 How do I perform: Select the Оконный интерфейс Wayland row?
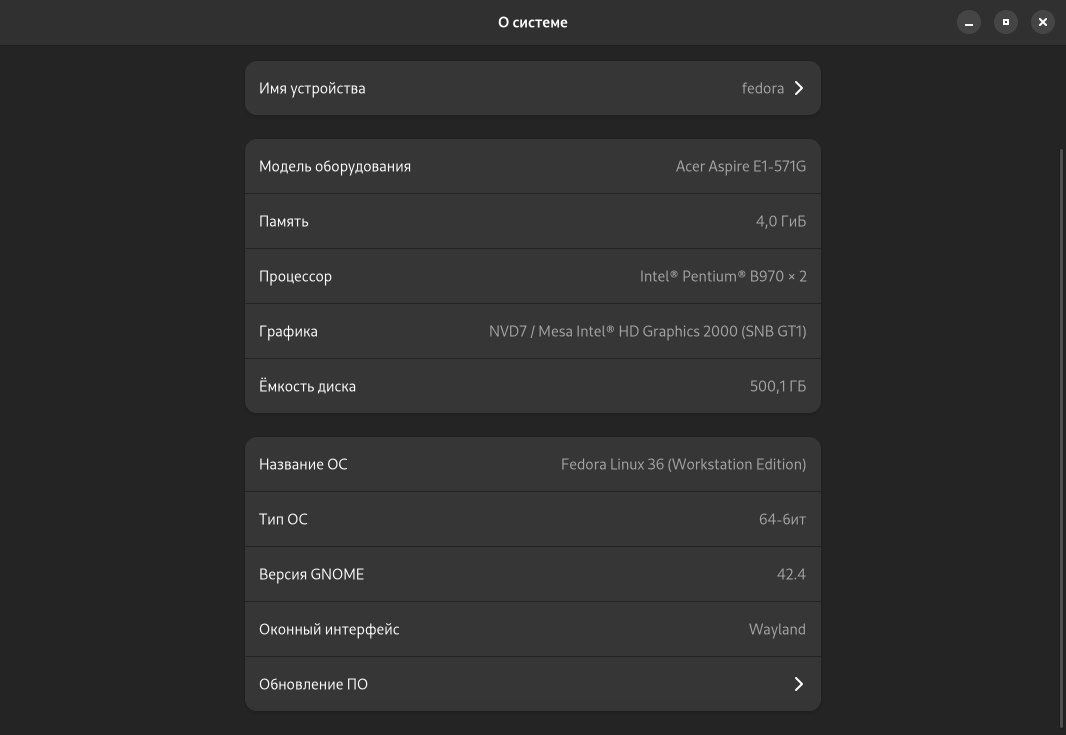[532, 629]
